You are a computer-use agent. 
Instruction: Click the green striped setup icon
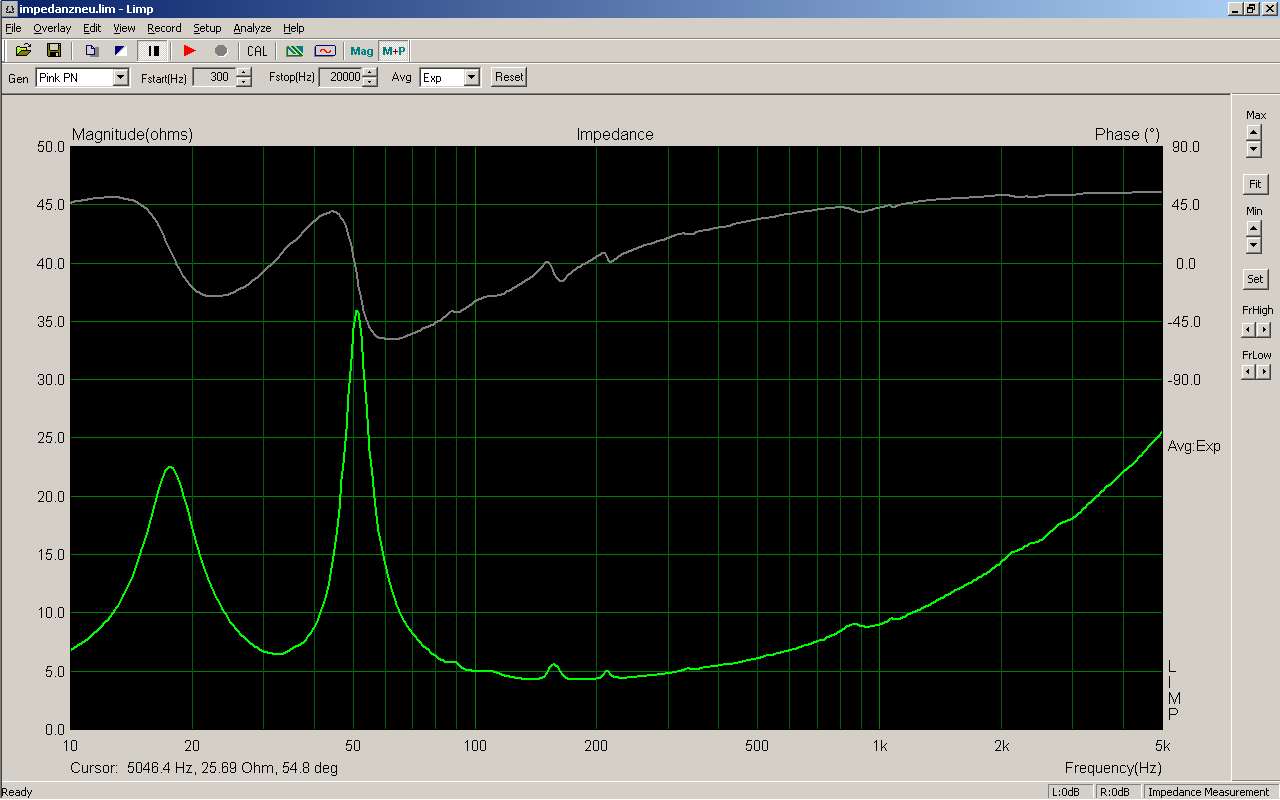(x=294, y=51)
